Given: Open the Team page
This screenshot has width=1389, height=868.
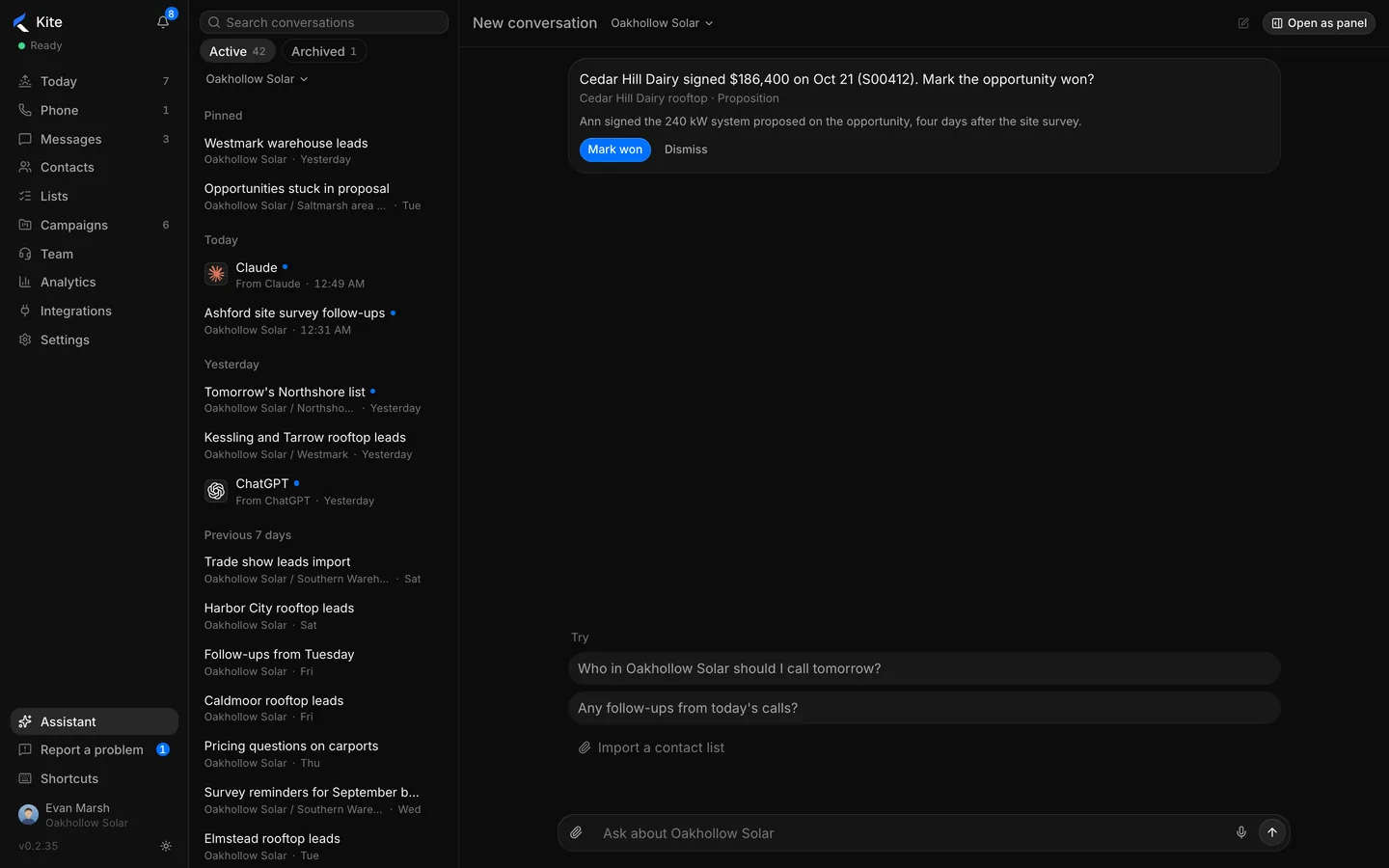Looking at the screenshot, I should click(94, 255).
